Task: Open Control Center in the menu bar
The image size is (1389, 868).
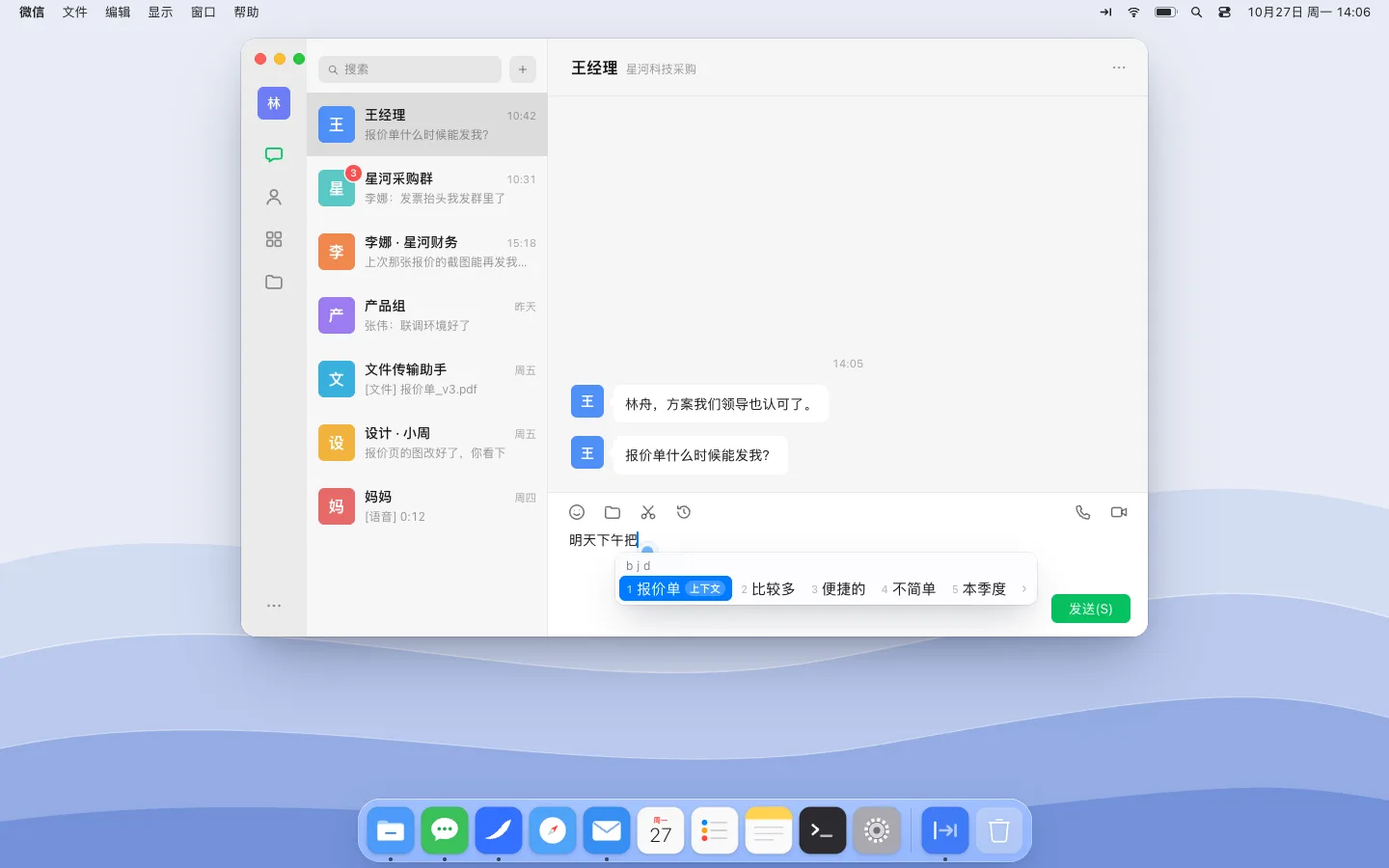Action: (1224, 13)
